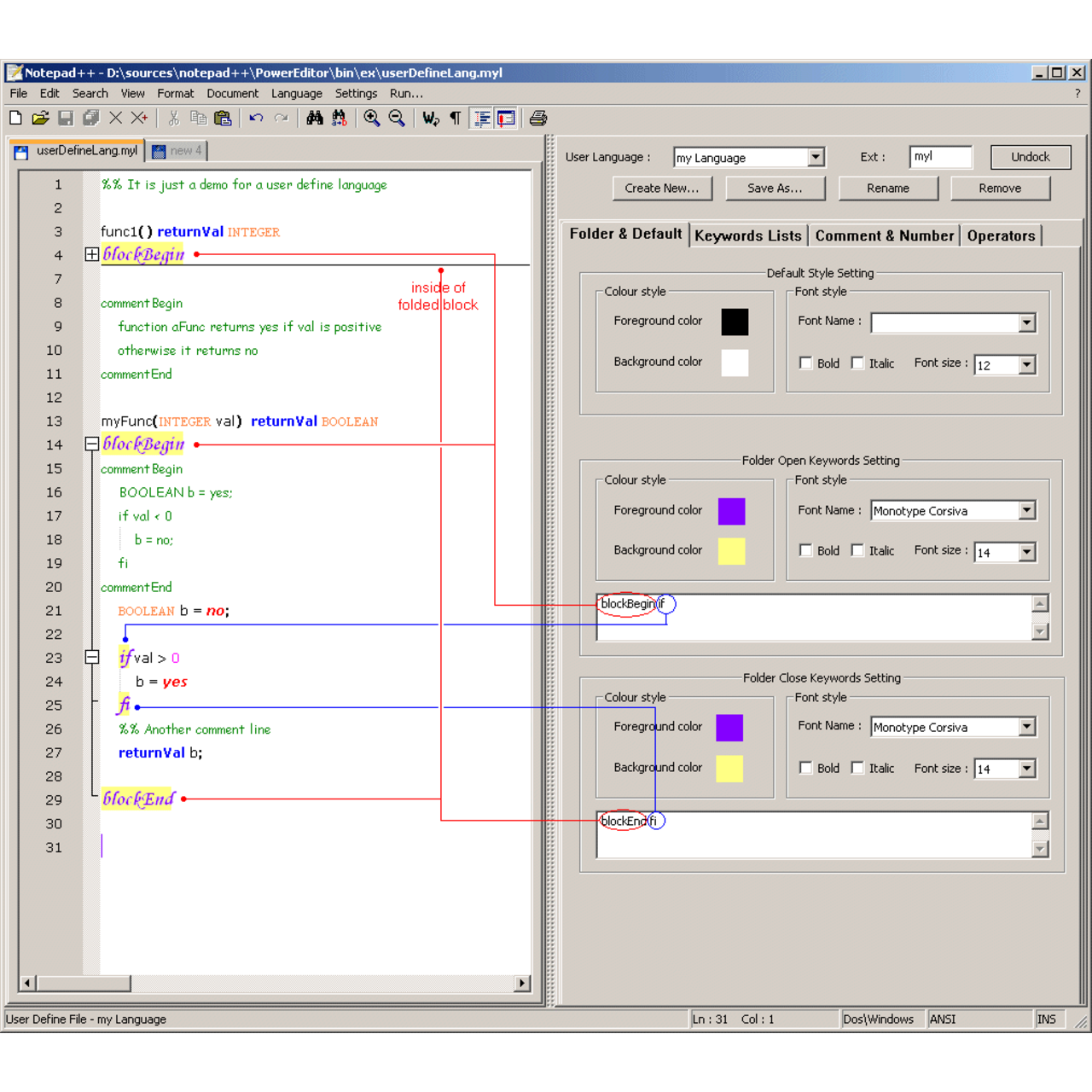Enable Italic under Folder Open Keywords Setting
1092x1092 pixels.
tap(857, 551)
